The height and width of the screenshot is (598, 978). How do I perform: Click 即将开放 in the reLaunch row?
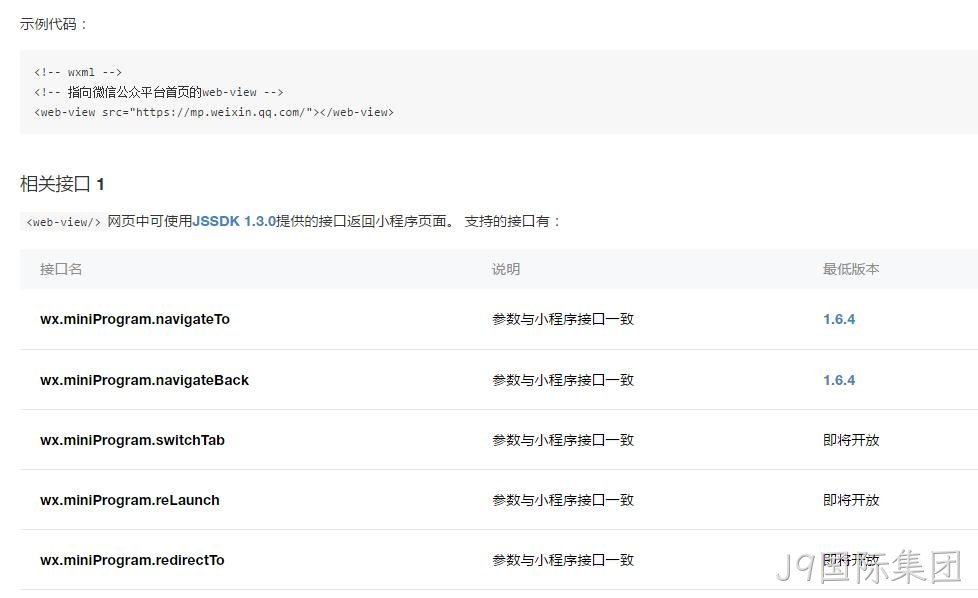pos(851,500)
